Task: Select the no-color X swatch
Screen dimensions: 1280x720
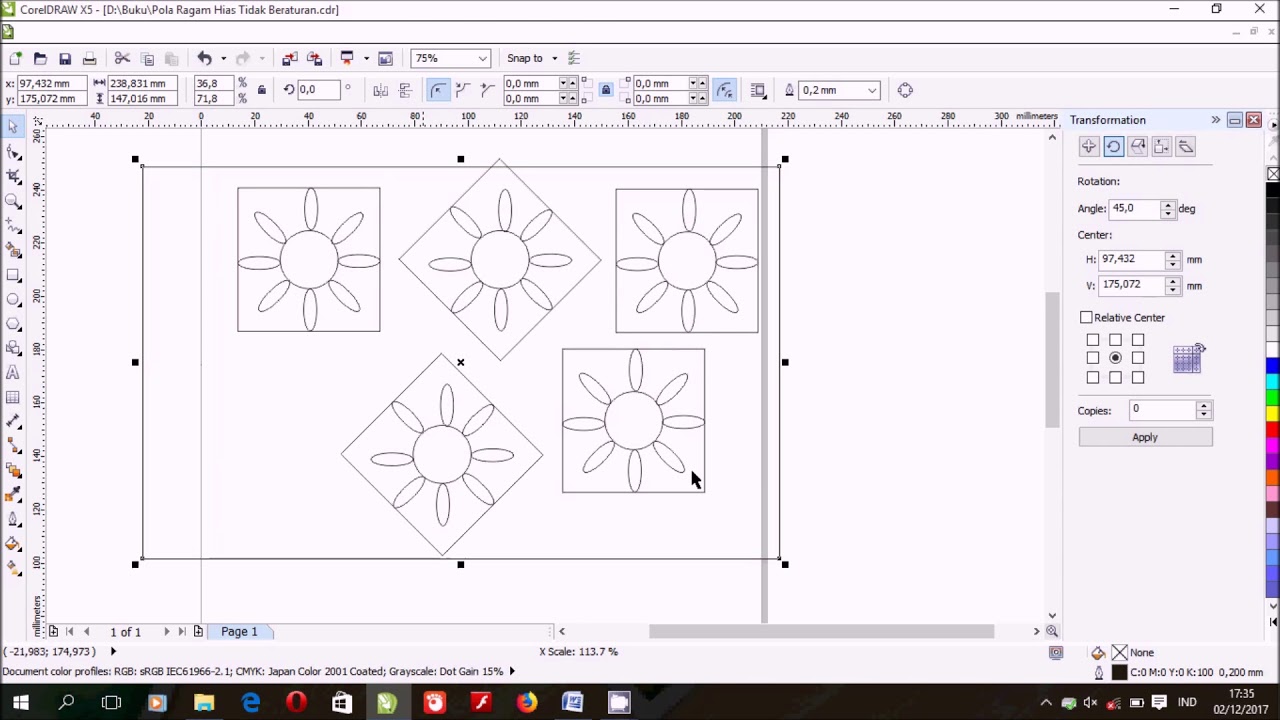Action: coord(1273,174)
